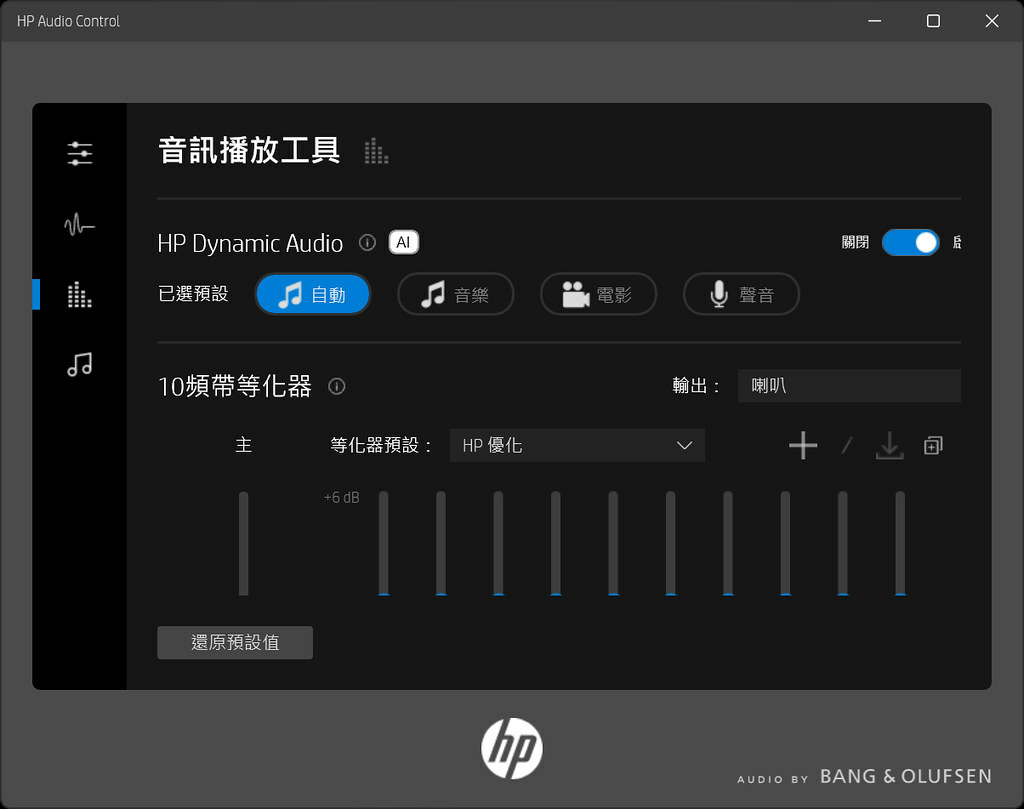This screenshot has width=1024, height=809.
Task: Click the 已選預設 label
Action: pos(193,294)
